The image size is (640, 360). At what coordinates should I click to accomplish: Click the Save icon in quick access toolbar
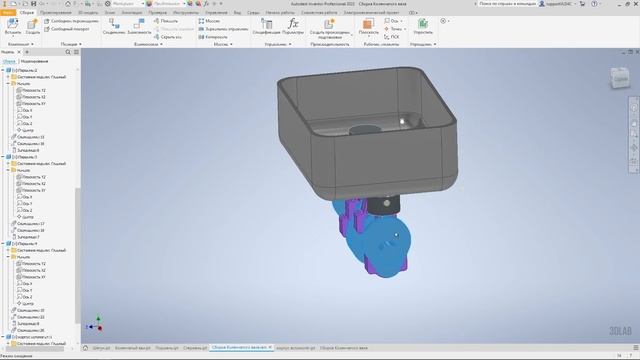point(33,4)
